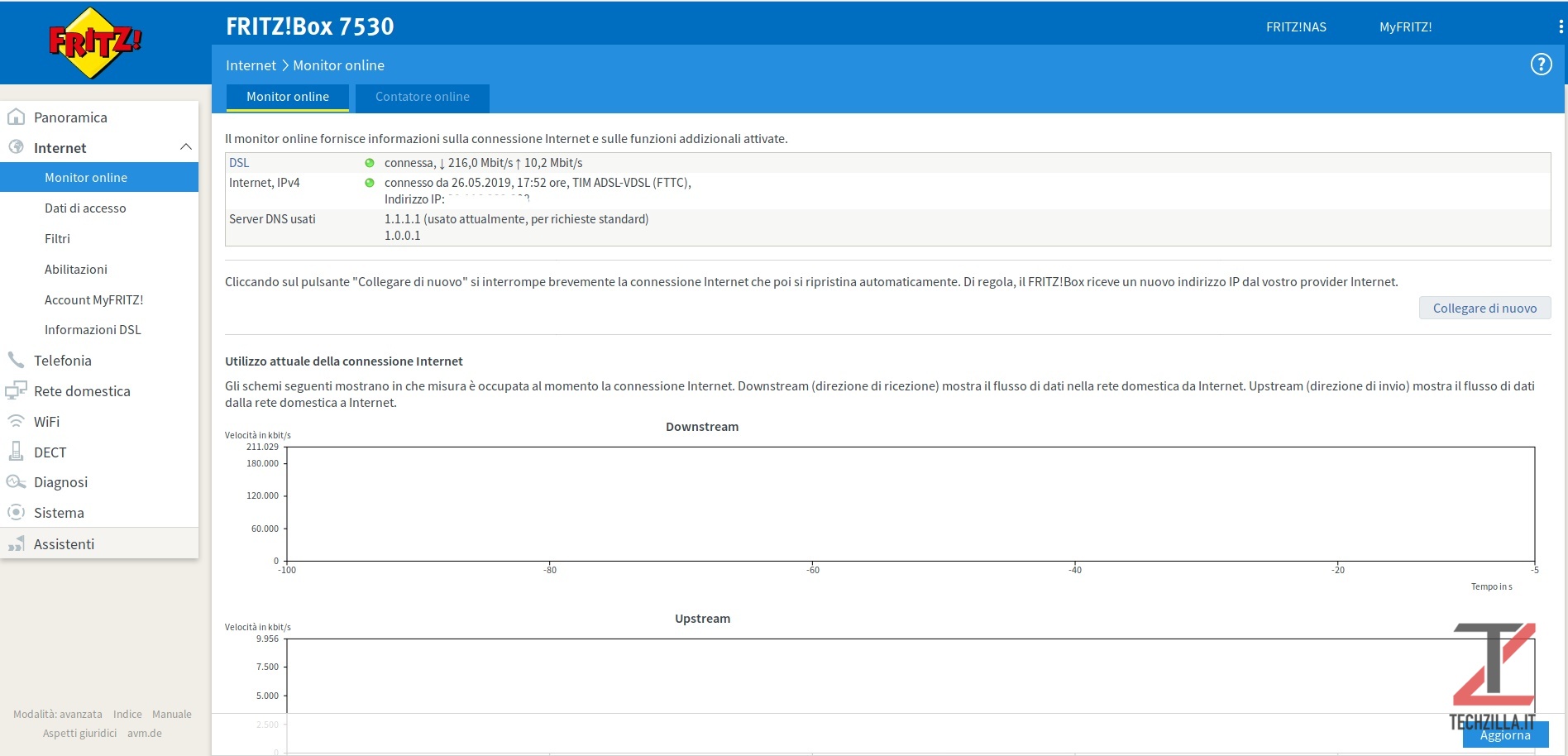Screen dimensions: 1568x756
Task: Open Account MyFRITZ! page
Action: pos(94,299)
